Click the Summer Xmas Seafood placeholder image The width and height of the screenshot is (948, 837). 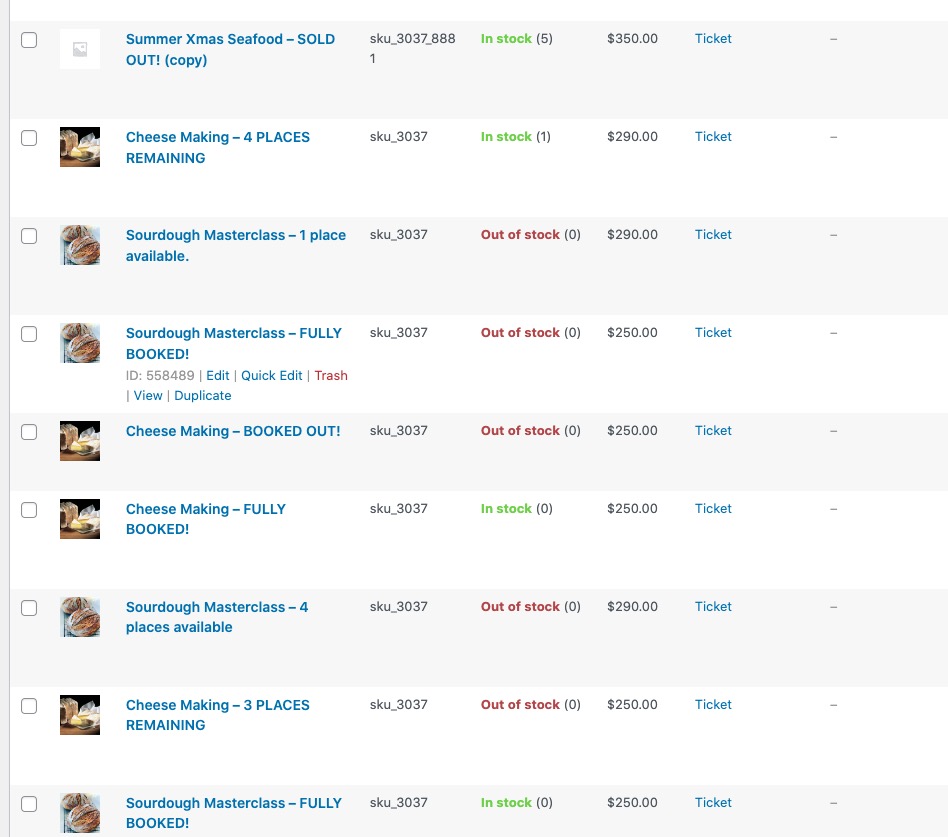80,49
